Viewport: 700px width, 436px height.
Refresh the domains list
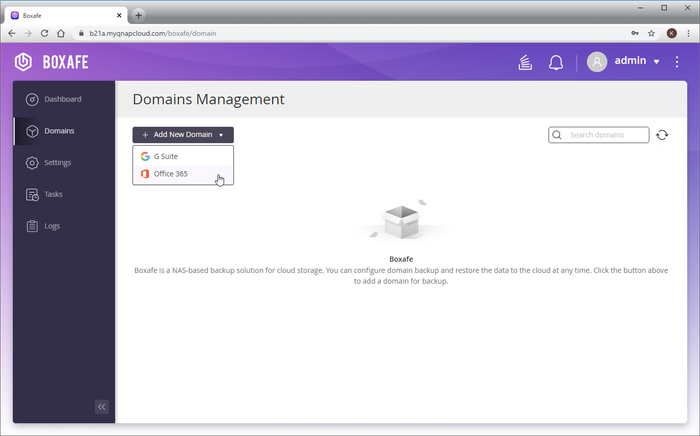click(x=662, y=135)
